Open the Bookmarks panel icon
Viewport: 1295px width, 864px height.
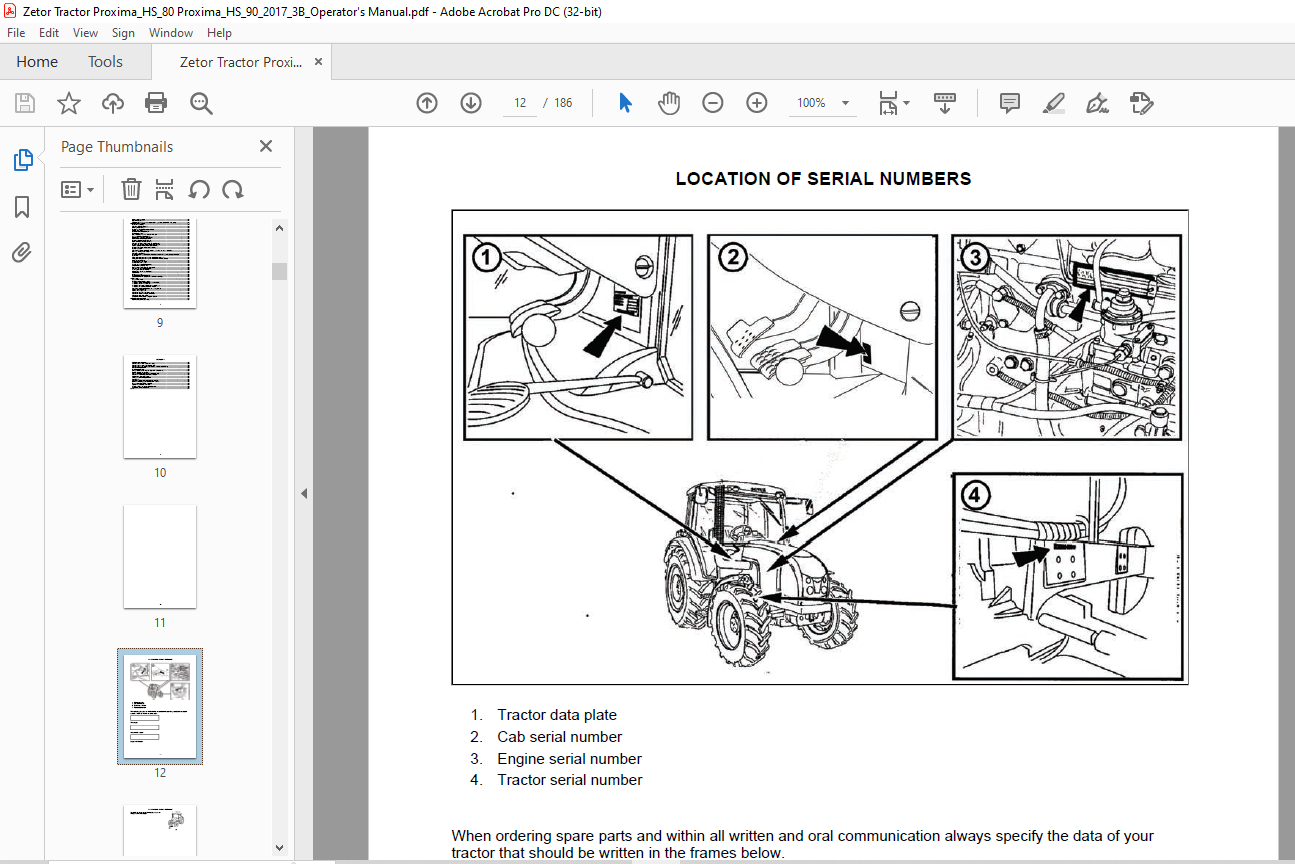[x=22, y=207]
